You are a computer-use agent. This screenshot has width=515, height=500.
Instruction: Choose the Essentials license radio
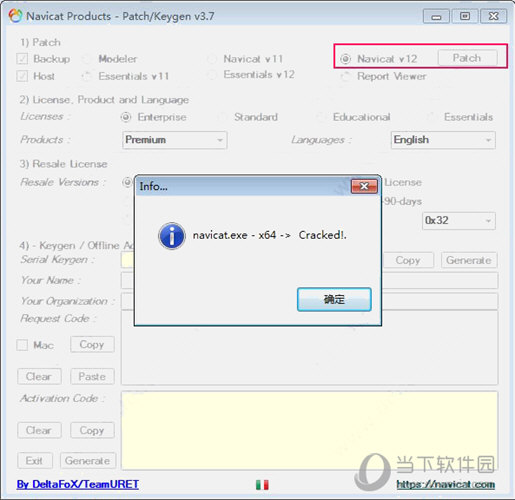tap(432, 117)
